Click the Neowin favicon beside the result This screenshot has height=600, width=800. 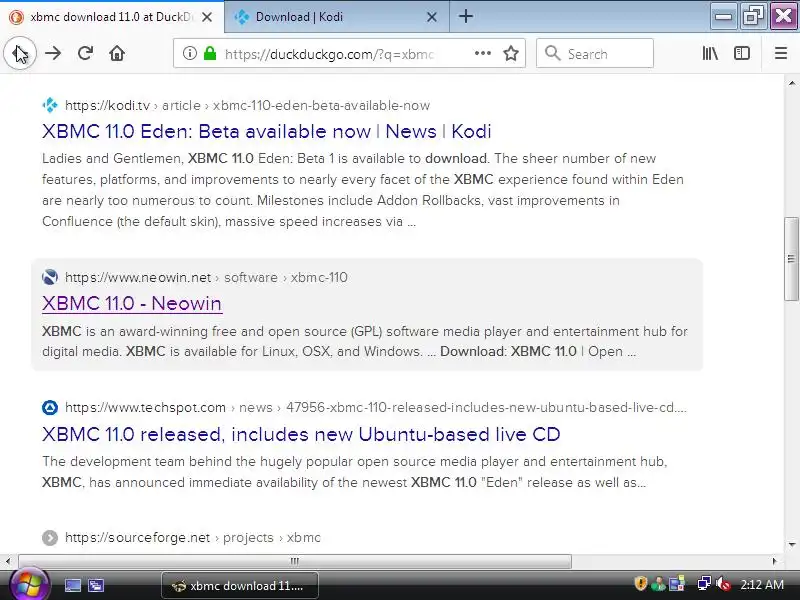pyautogui.click(x=50, y=277)
